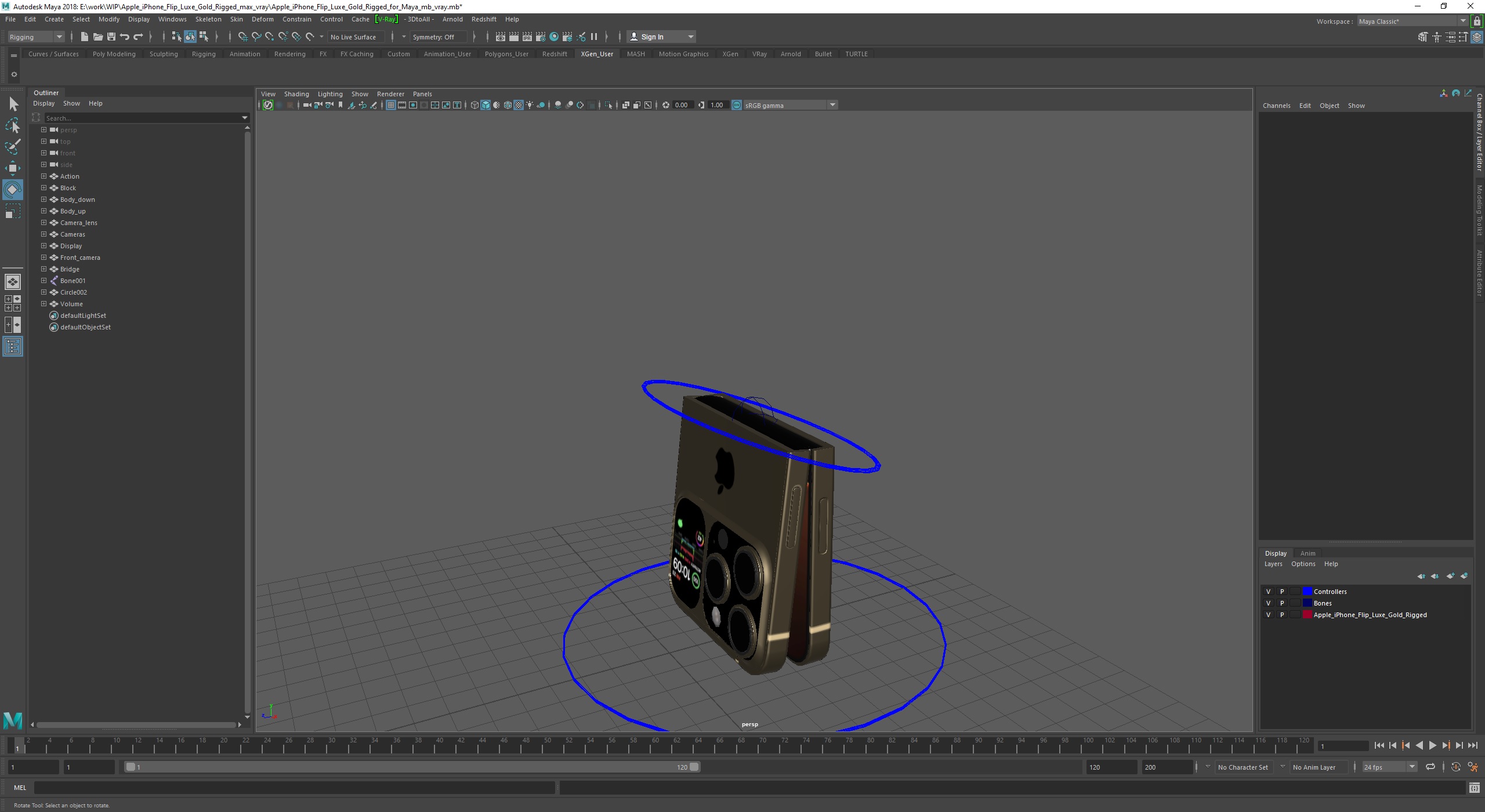Viewport: 1485px width, 812px height.
Task: Toggle the sRGB color management button
Action: point(736,105)
